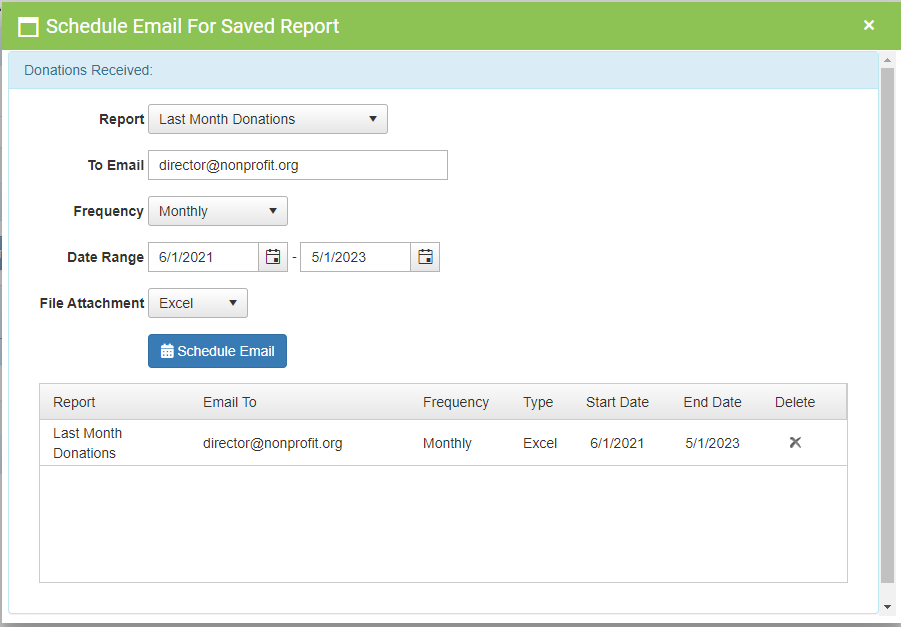Viewport: 901px width, 627px height.
Task: Click the Start Date column header
Action: (617, 402)
